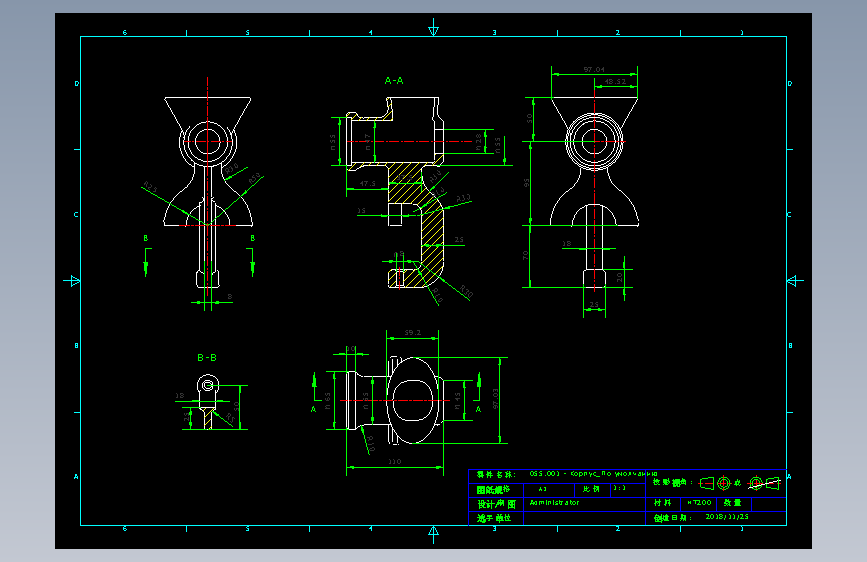Click the Administrator designer name cell
The width and height of the screenshot is (867, 562).
[584, 504]
